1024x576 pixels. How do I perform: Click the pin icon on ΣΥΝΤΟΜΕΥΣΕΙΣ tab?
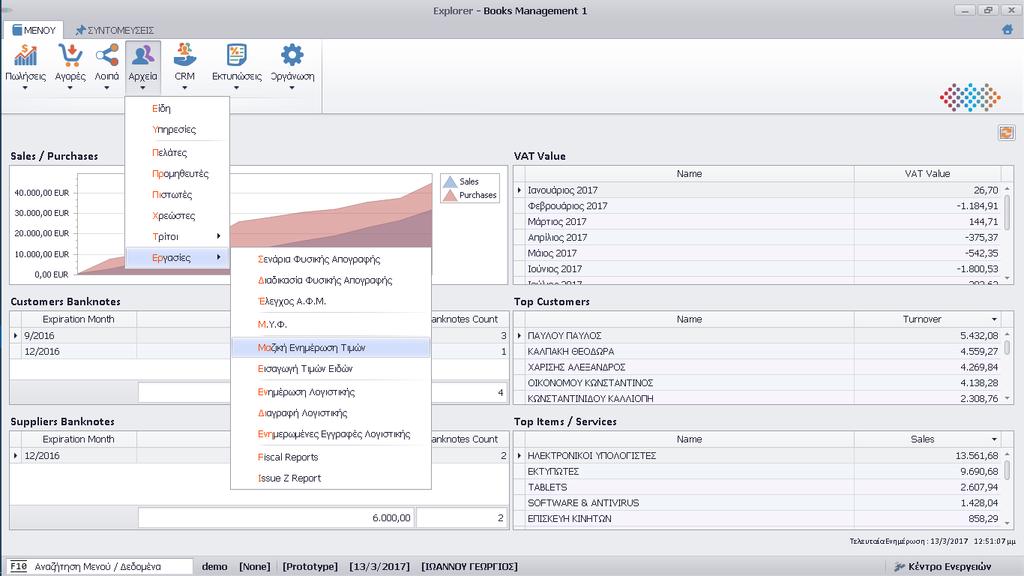(x=80, y=30)
